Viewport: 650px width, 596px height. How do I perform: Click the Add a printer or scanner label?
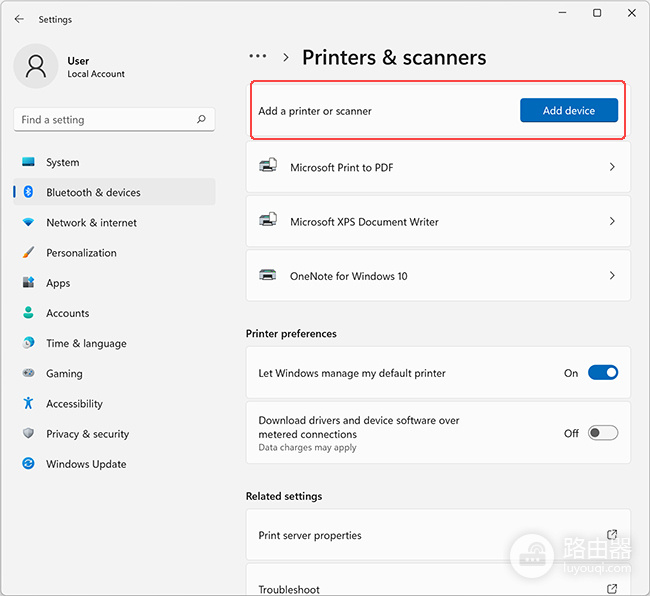(x=315, y=111)
